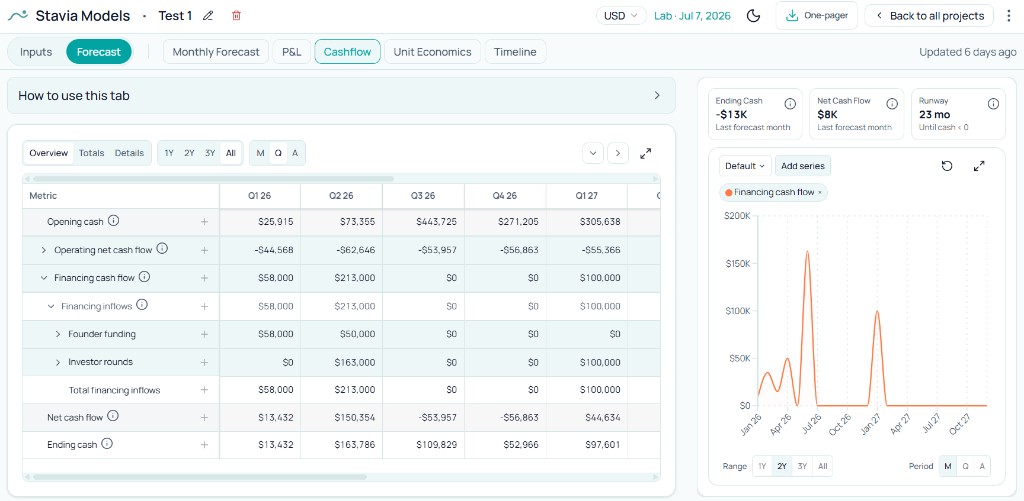Go back to all projects

pos(929,16)
